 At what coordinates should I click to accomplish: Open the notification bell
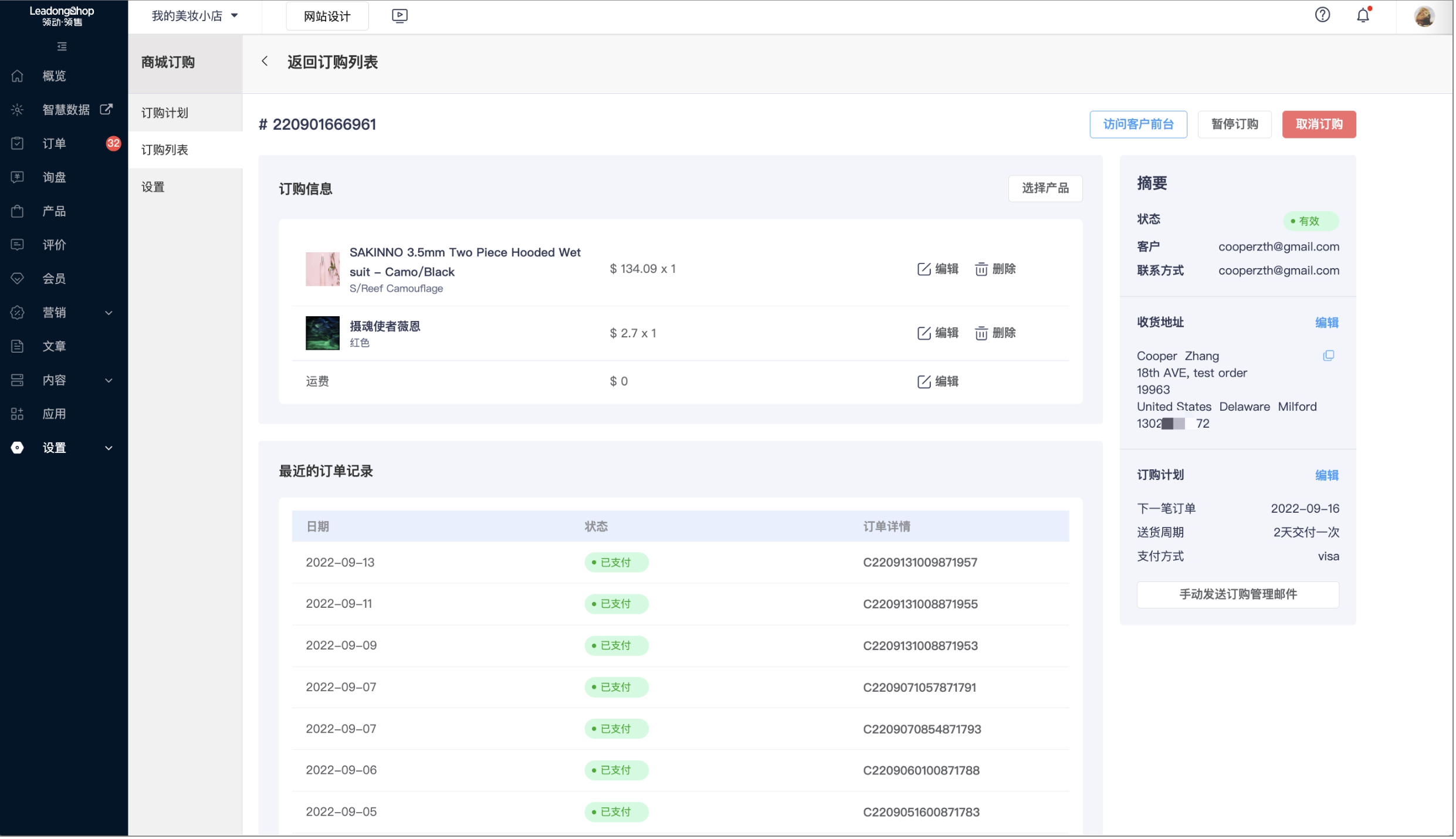(x=1363, y=15)
